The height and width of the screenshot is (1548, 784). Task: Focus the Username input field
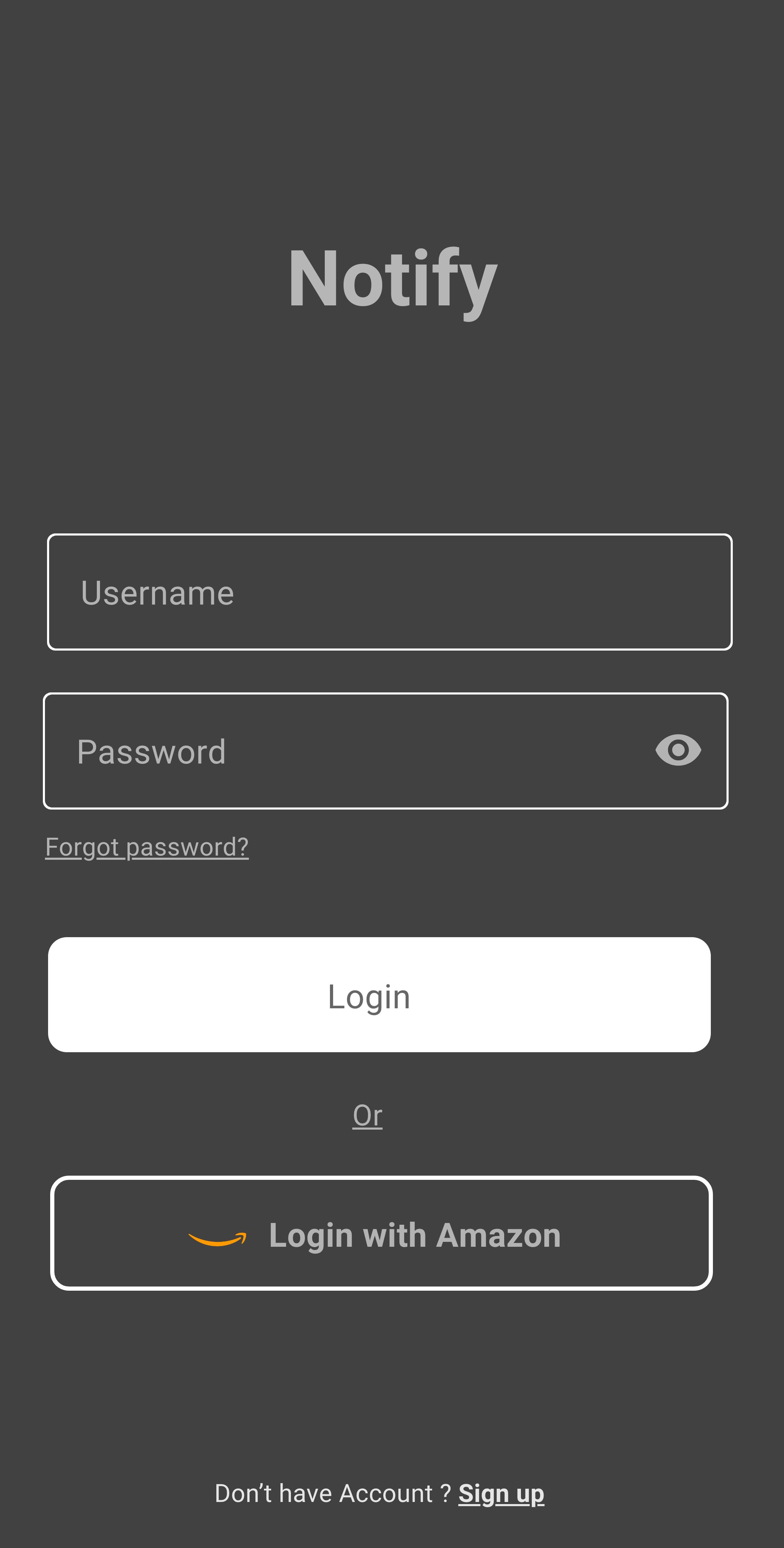click(389, 592)
